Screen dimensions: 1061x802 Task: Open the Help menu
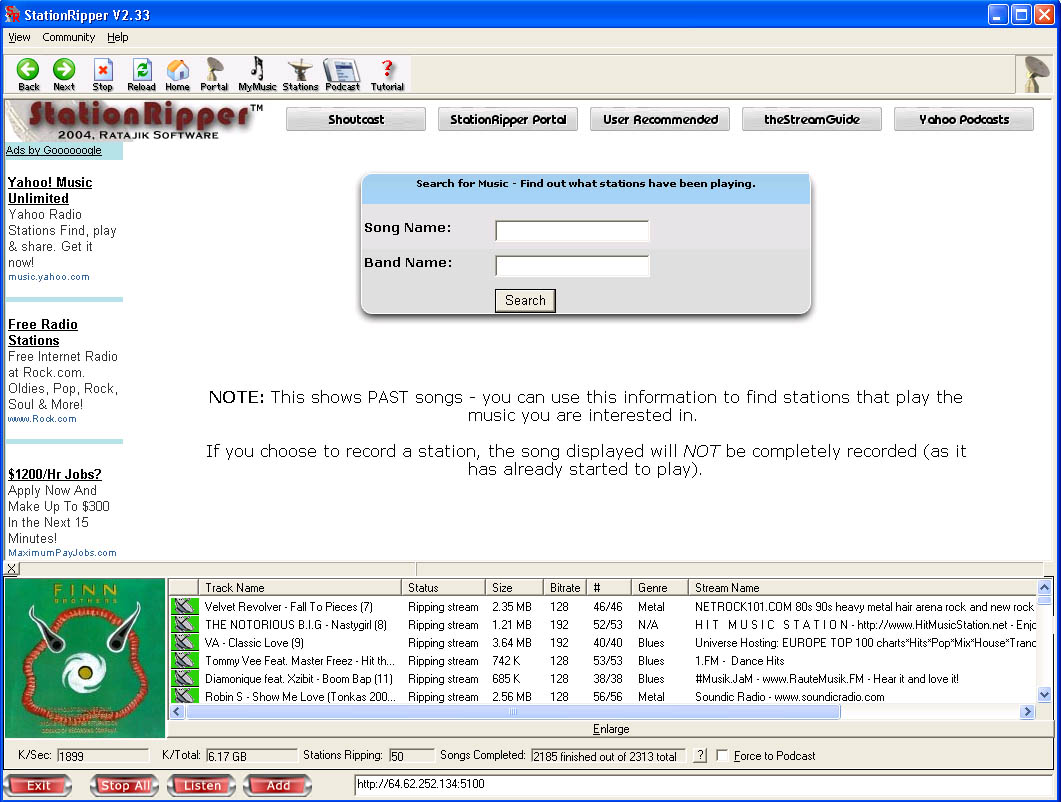point(117,37)
